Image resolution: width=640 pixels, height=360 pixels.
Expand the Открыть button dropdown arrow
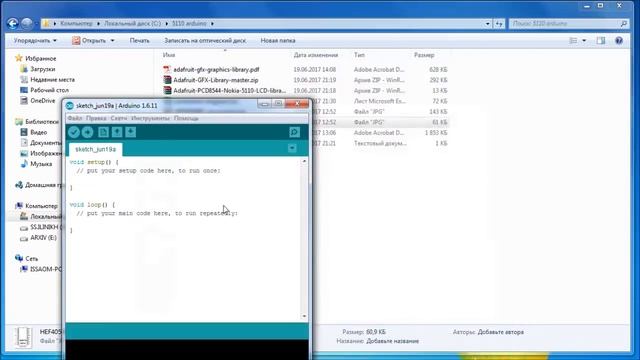coord(113,40)
